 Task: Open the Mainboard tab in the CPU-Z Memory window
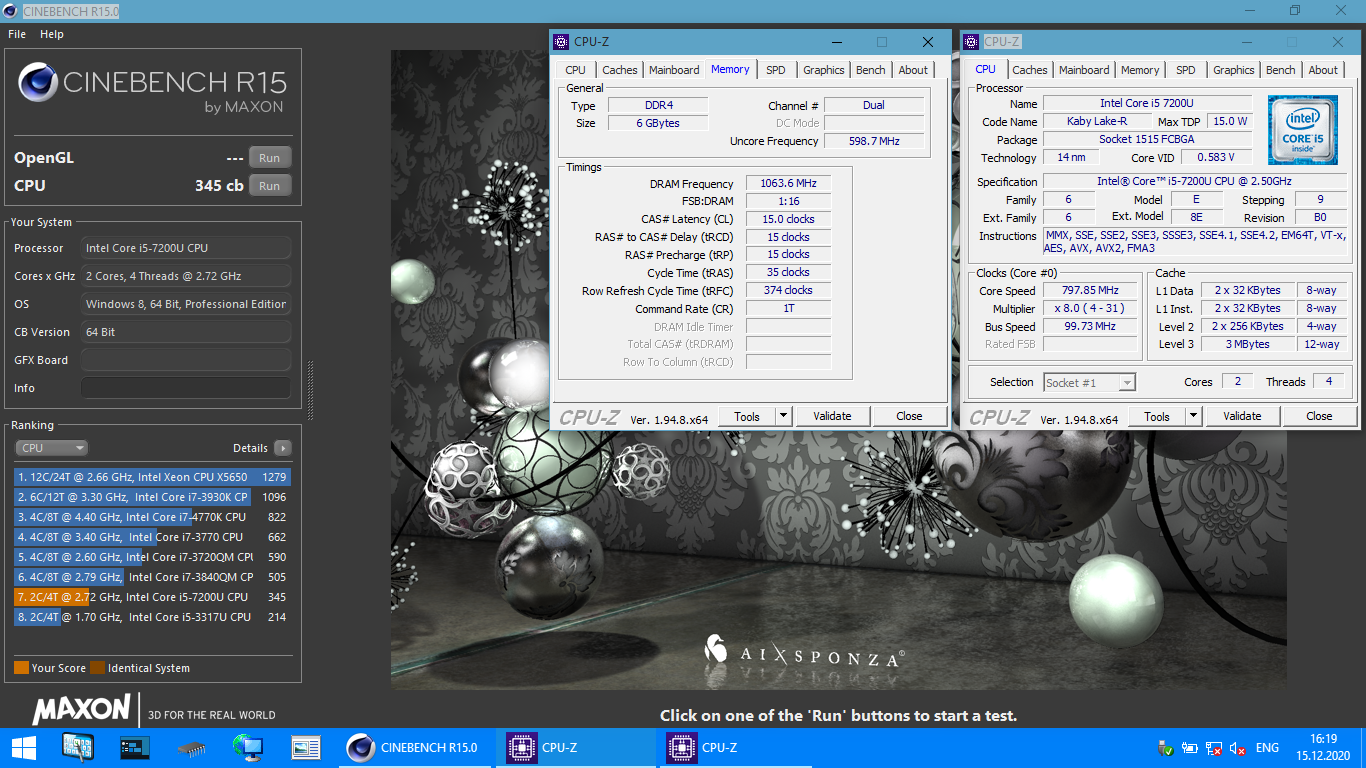pyautogui.click(x=674, y=70)
